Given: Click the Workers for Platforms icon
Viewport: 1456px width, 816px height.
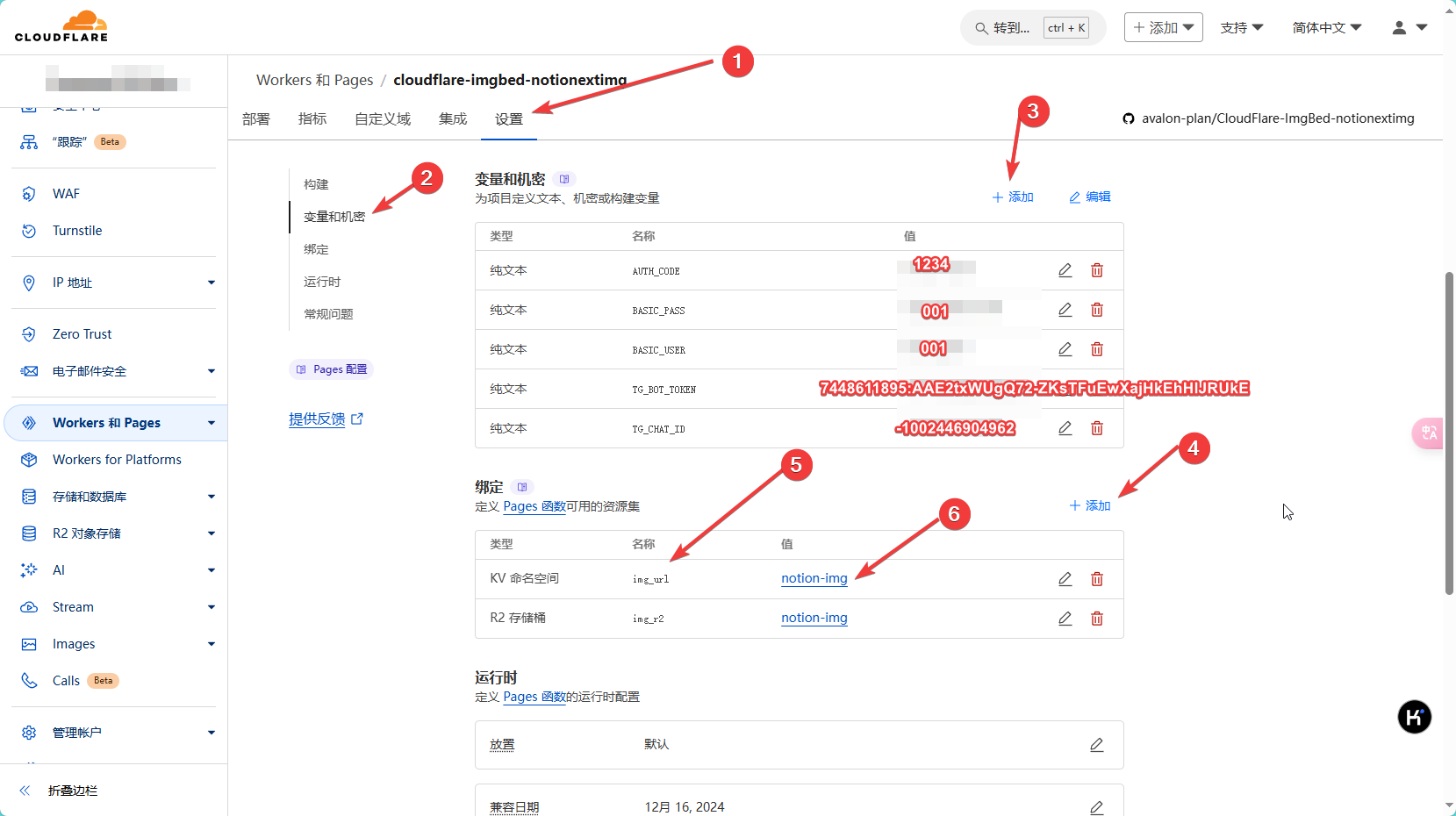Looking at the screenshot, I should pyautogui.click(x=29, y=460).
